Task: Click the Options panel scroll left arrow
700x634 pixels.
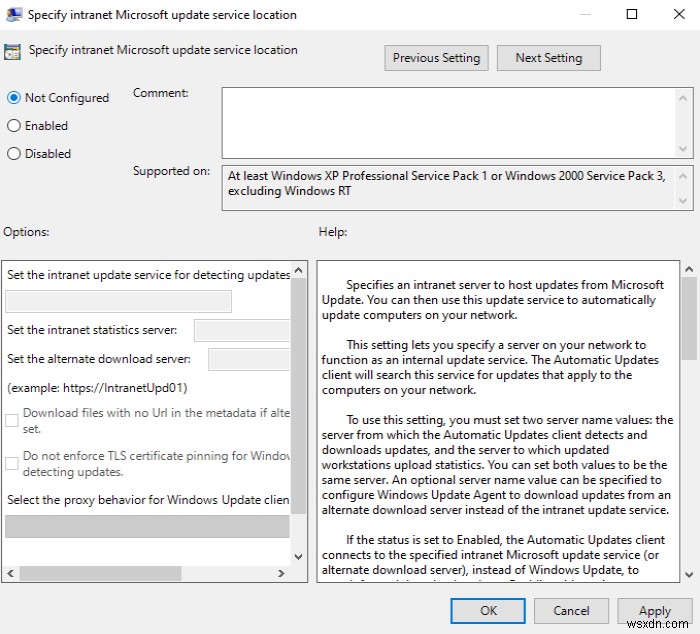Action: pos(11,573)
